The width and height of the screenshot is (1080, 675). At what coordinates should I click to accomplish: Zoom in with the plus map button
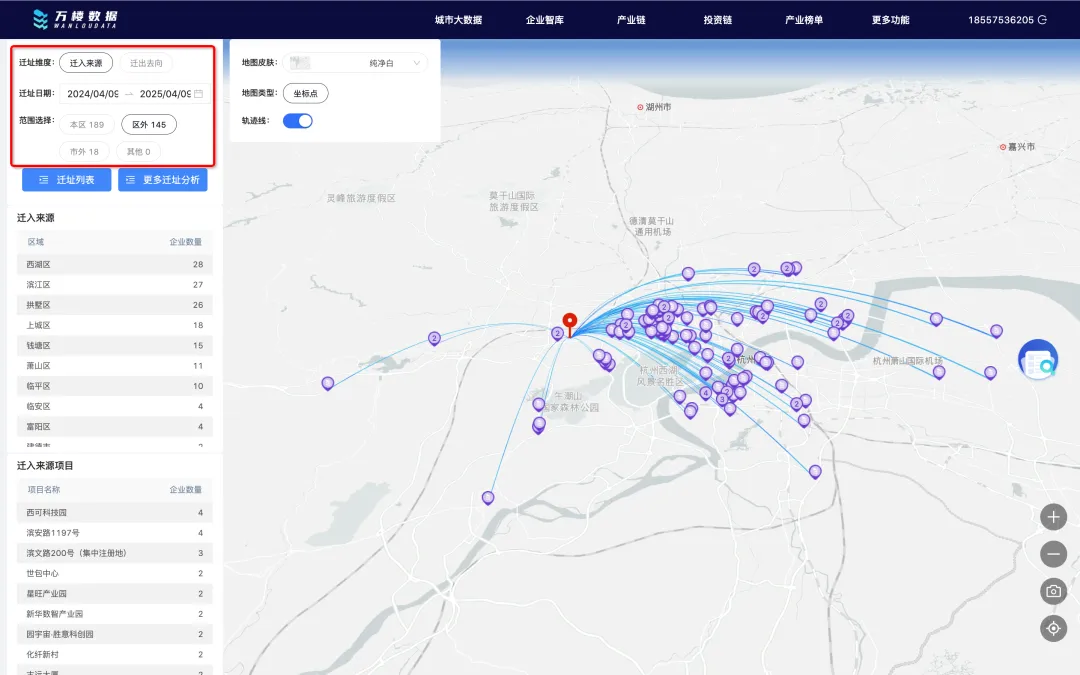pyautogui.click(x=1053, y=517)
